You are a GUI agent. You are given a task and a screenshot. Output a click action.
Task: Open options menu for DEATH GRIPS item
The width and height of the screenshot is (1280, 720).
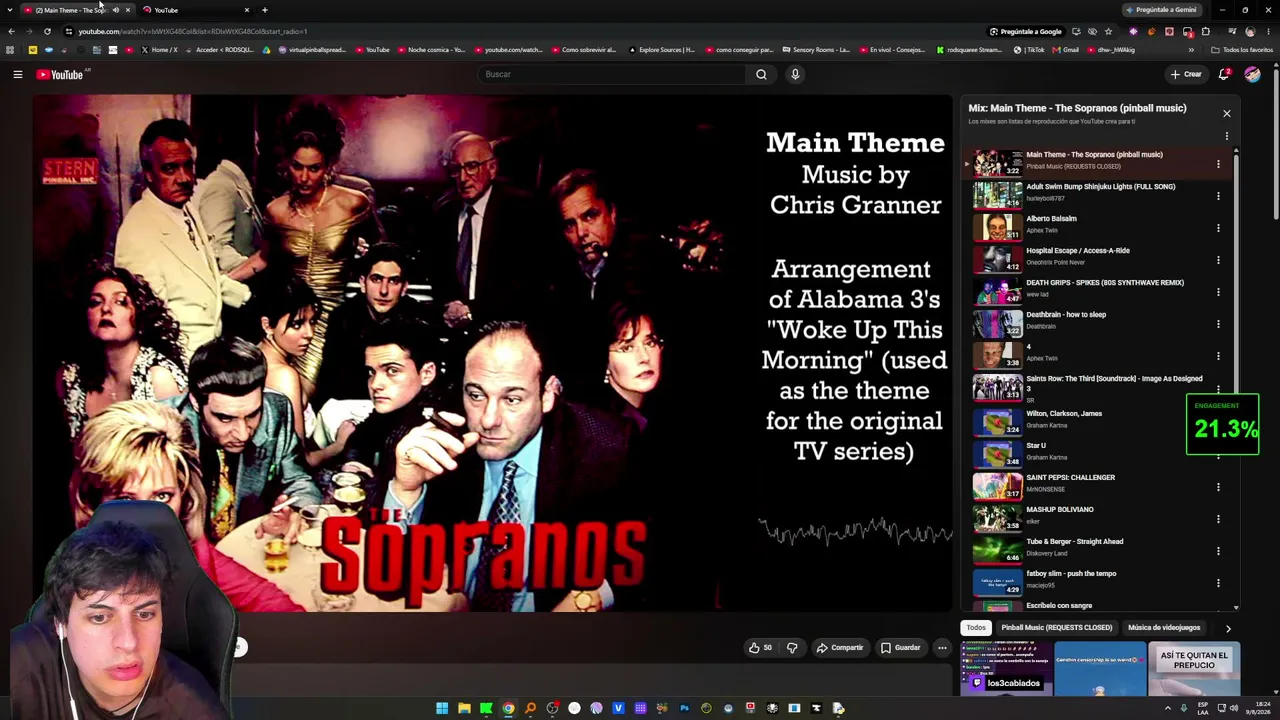pos(1218,292)
